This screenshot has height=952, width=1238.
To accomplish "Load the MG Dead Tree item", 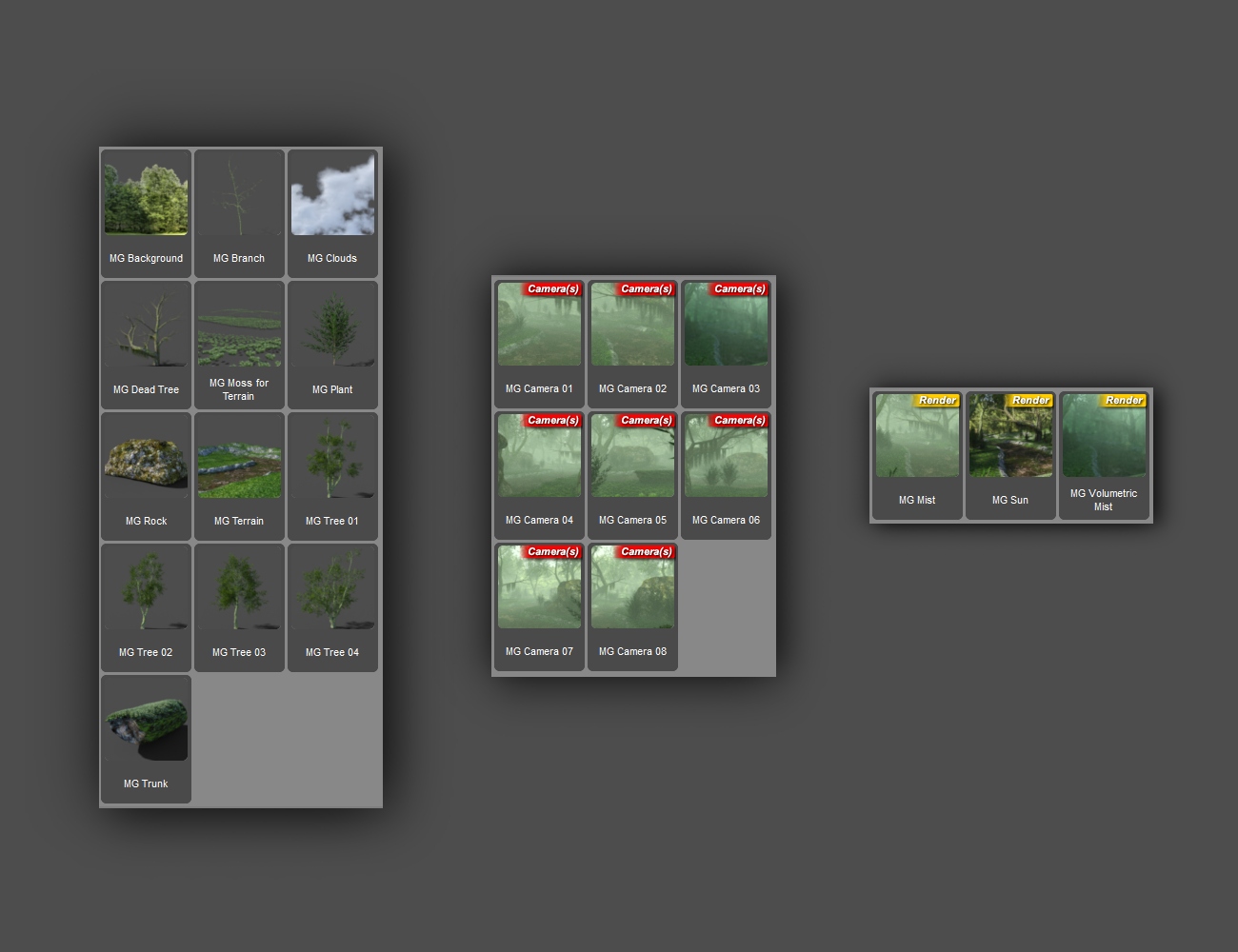I will click(x=146, y=345).
